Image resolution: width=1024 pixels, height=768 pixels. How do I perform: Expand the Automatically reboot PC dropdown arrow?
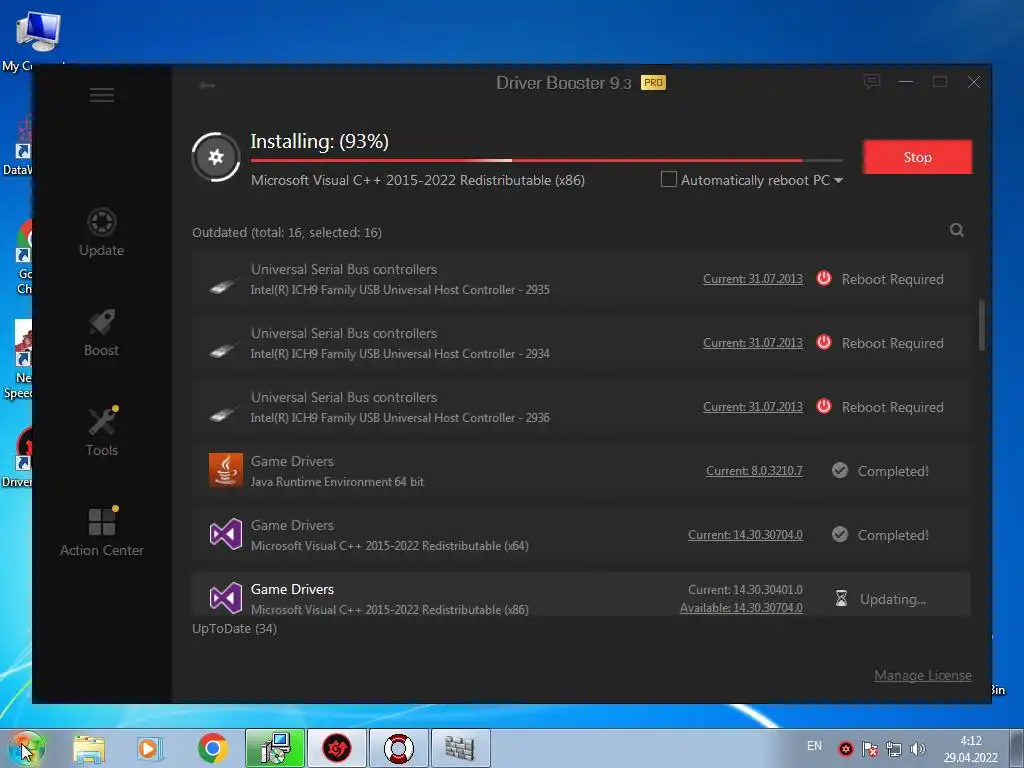click(x=839, y=180)
